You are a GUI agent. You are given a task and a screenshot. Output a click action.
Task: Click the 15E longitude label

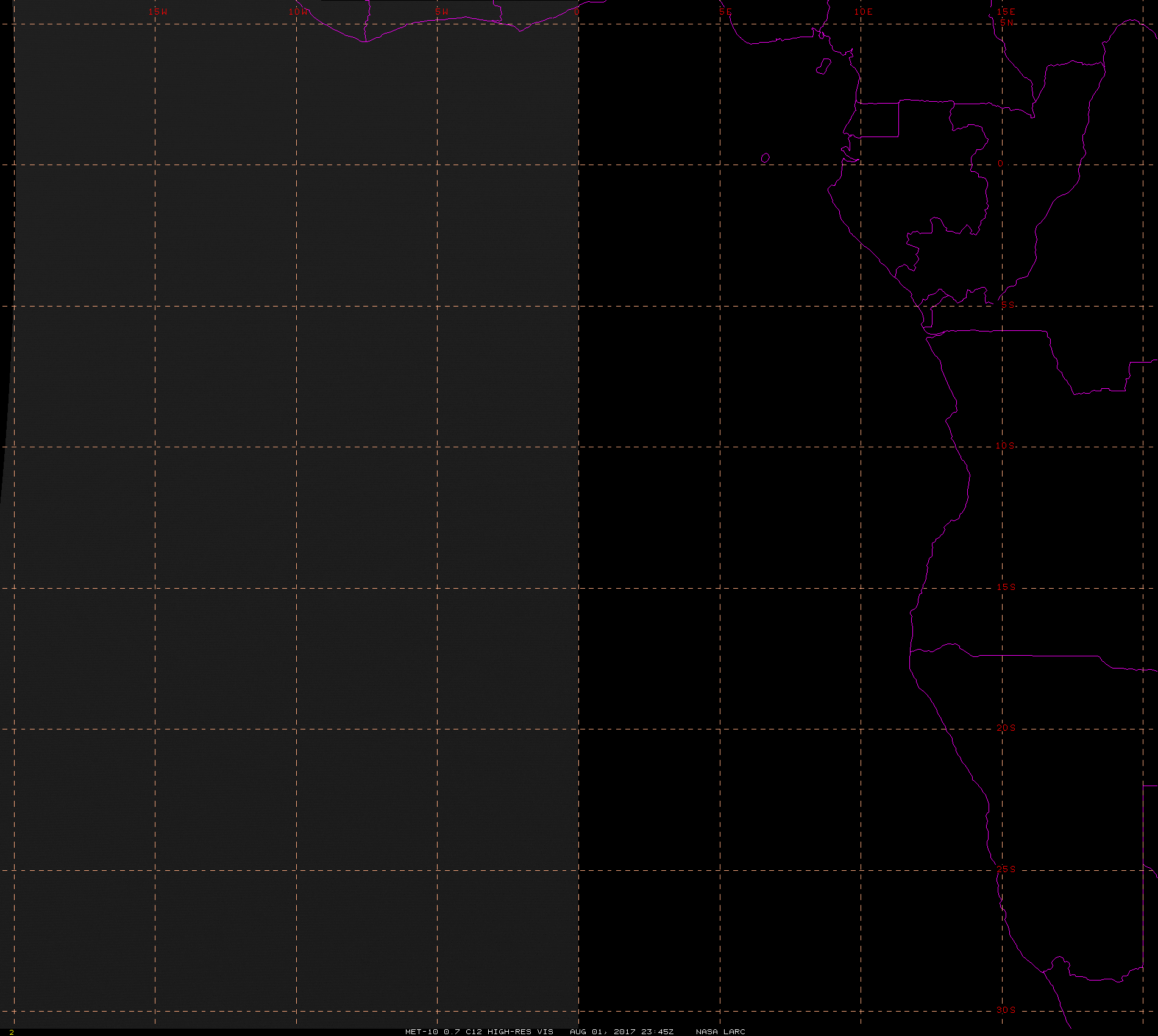point(1006,12)
